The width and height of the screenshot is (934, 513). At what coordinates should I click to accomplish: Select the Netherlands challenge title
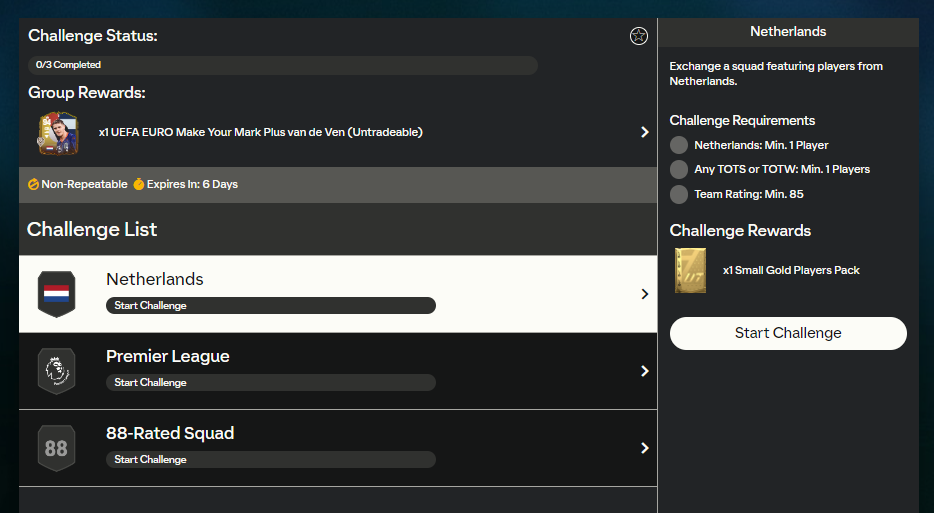[x=155, y=279]
